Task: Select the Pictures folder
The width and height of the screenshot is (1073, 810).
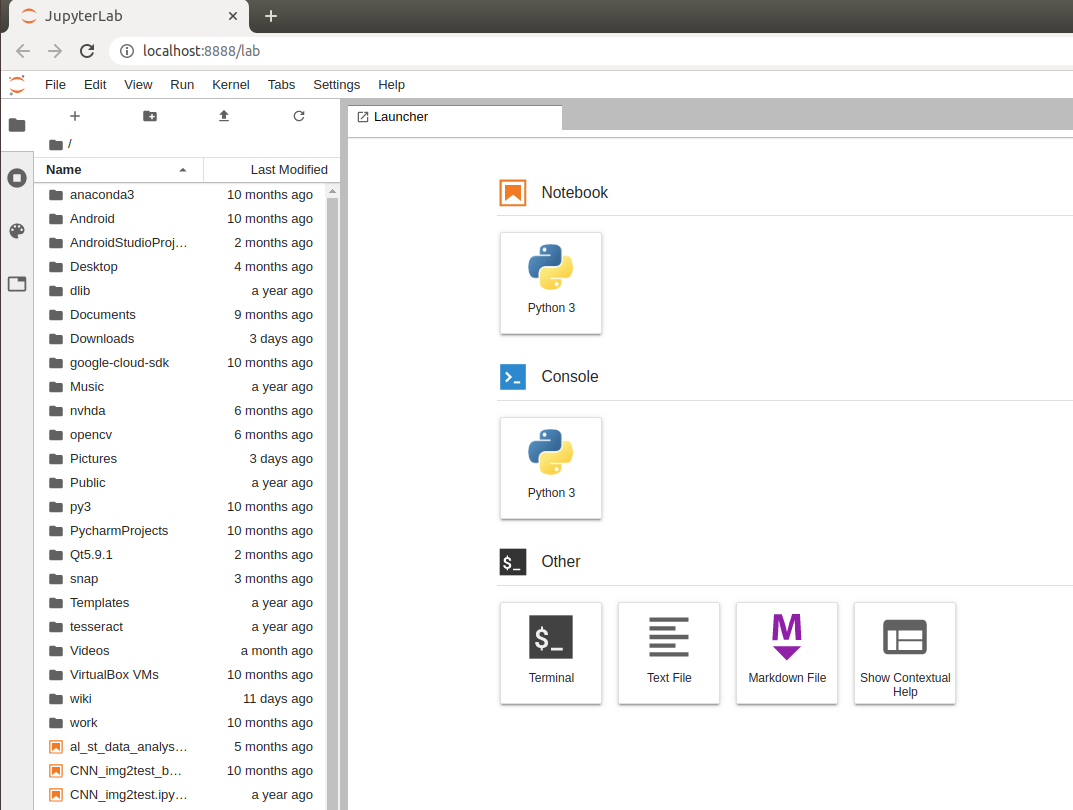Action: [x=181, y=458]
